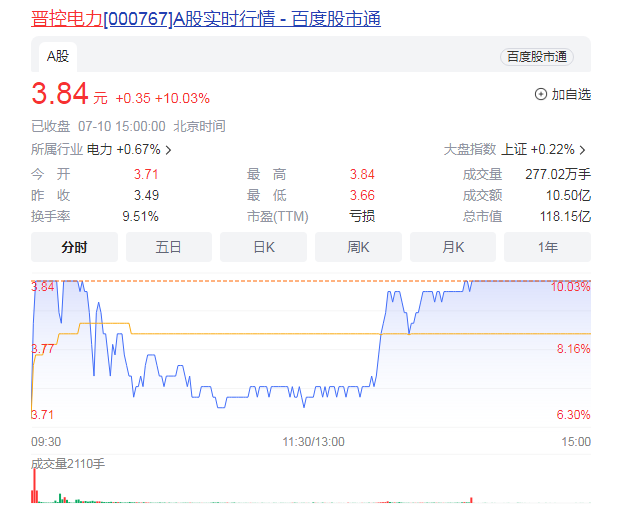Image resolution: width=619 pixels, height=516 pixels.
Task: Click the 09:30 time axis label
Action: pos(46,441)
